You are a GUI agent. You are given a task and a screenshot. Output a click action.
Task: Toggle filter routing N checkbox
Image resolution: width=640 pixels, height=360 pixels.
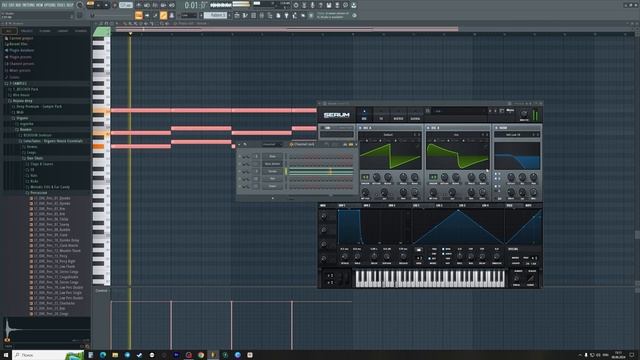point(496,186)
